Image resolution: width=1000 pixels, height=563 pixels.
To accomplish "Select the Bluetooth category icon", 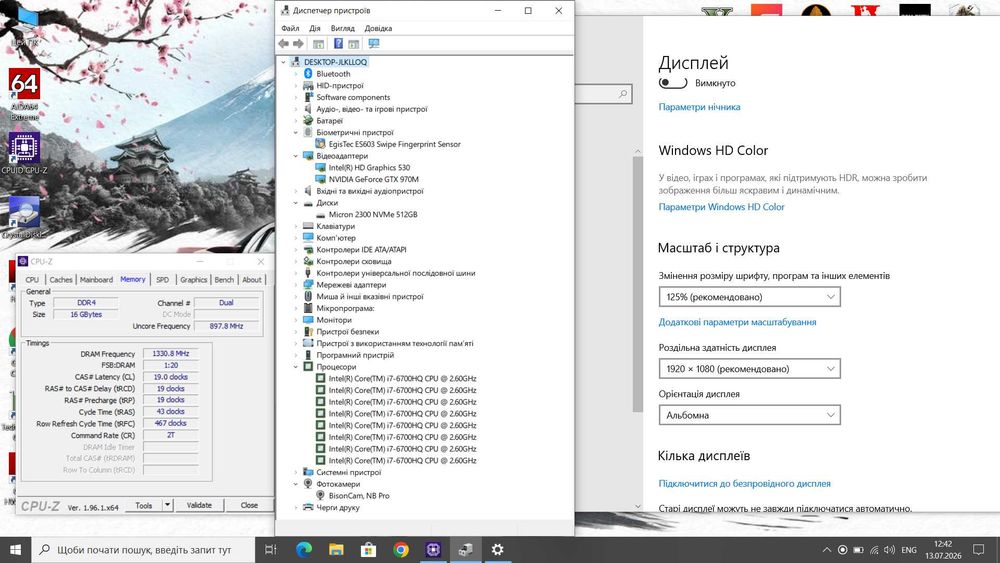I will [308, 74].
